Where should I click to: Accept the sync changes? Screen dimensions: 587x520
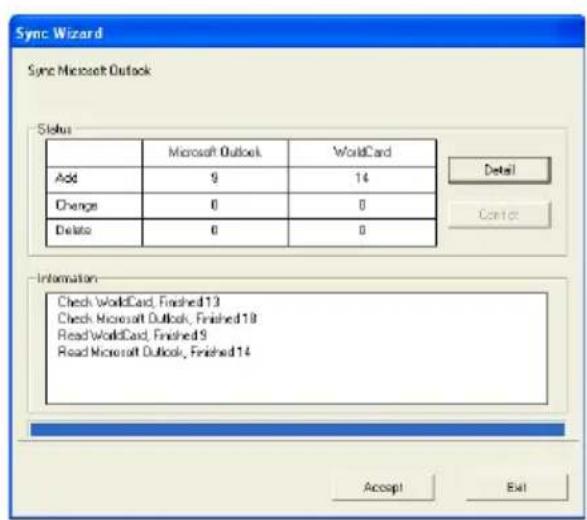pyautogui.click(x=383, y=487)
